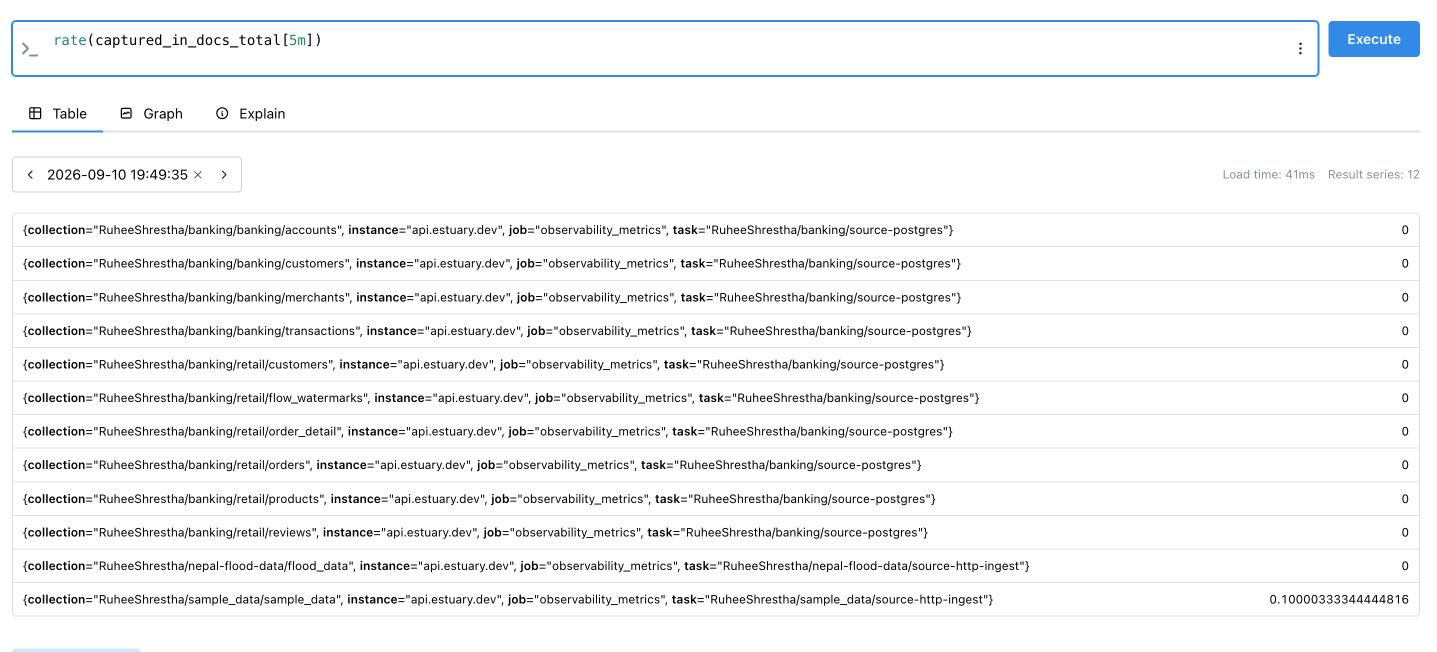The height and width of the screenshot is (652, 1437).
Task: Click the Load time: 41ms text
Action: tap(1268, 174)
